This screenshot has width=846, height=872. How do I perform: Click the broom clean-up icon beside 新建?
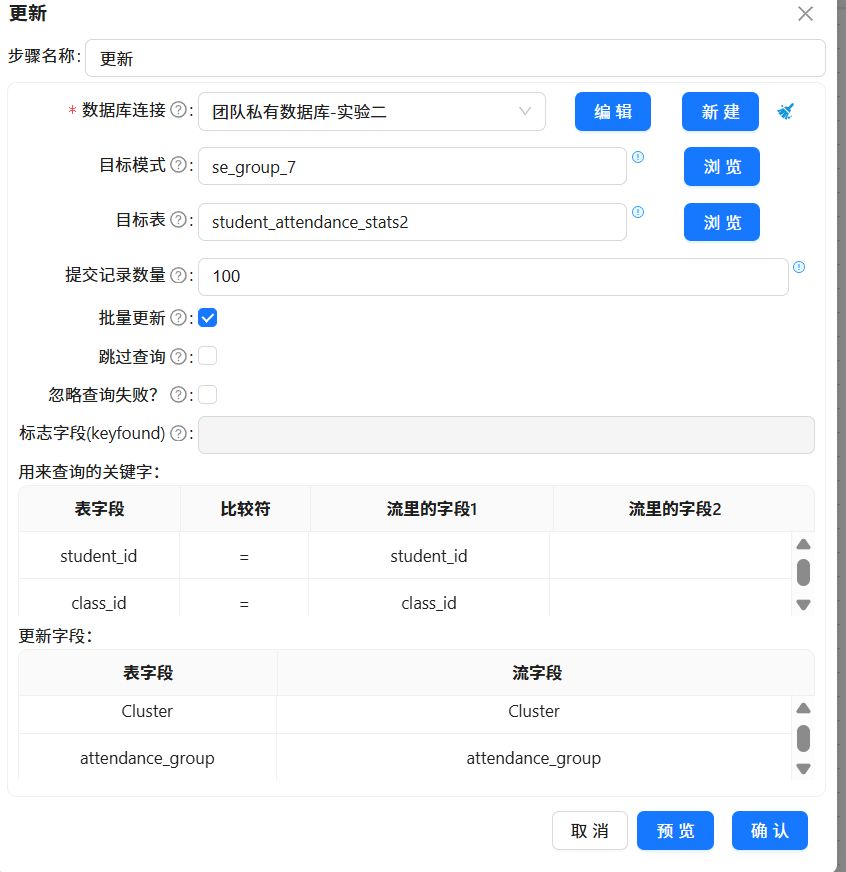coord(785,112)
